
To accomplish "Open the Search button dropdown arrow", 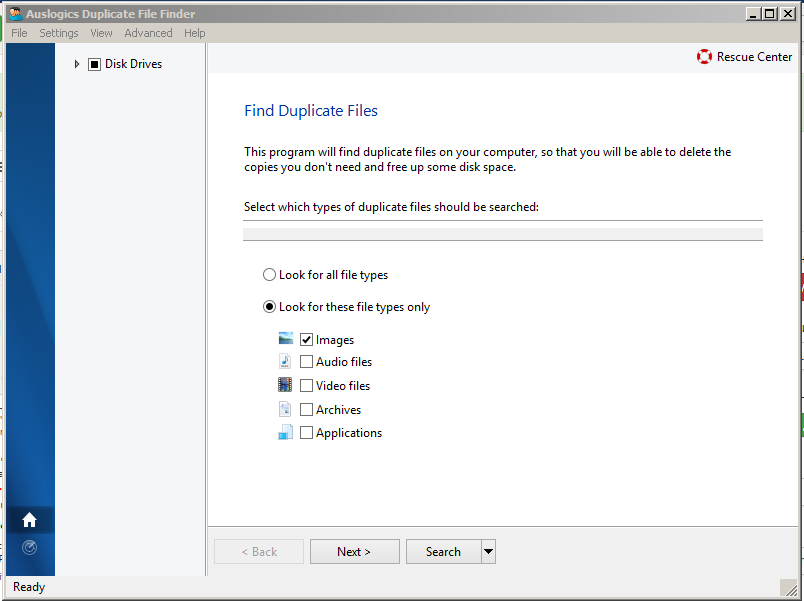I will (489, 551).
